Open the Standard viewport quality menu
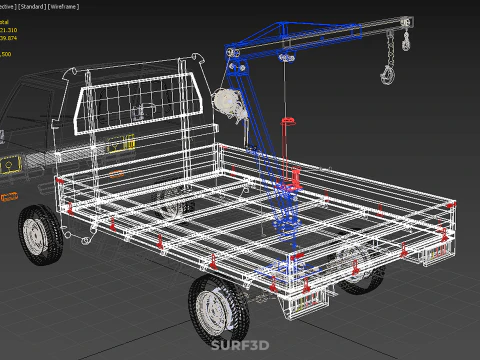Image resolution: width=480 pixels, height=360 pixels. pyautogui.click(x=32, y=7)
